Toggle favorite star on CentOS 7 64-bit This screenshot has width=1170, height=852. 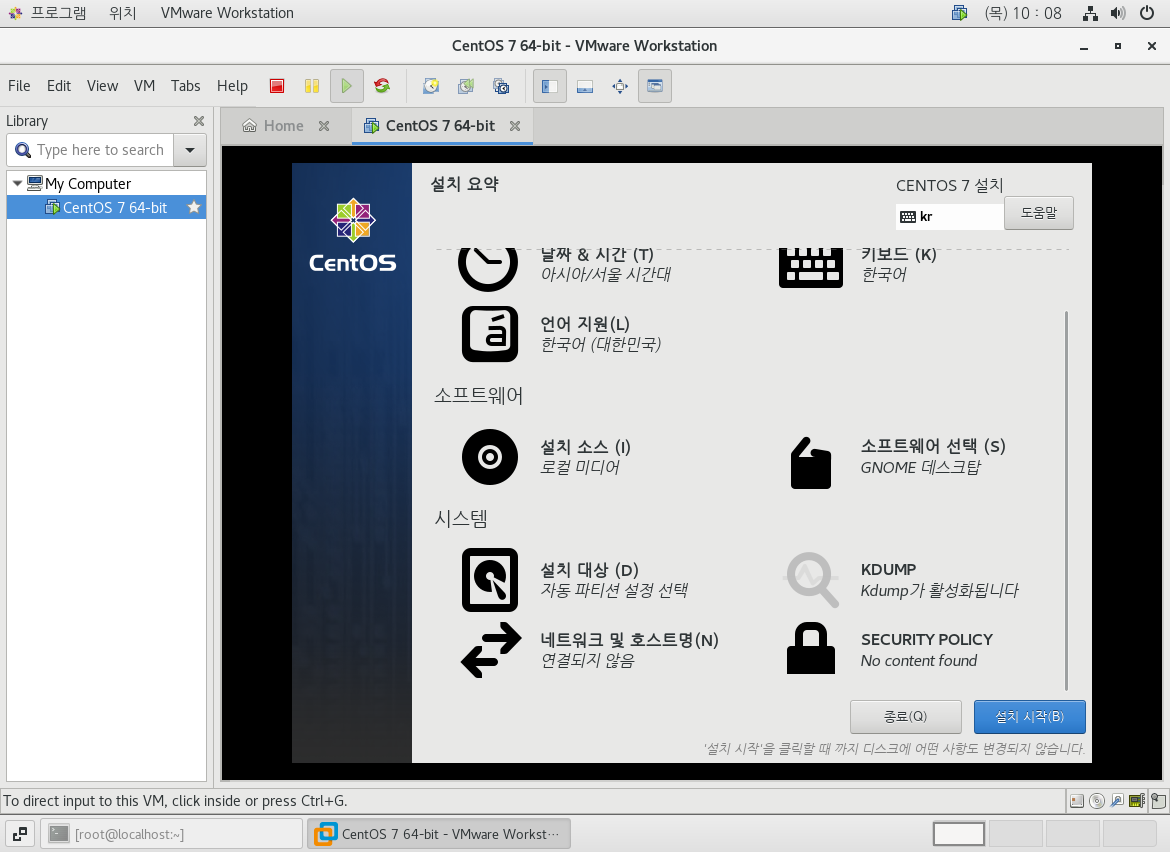pyautogui.click(x=194, y=207)
